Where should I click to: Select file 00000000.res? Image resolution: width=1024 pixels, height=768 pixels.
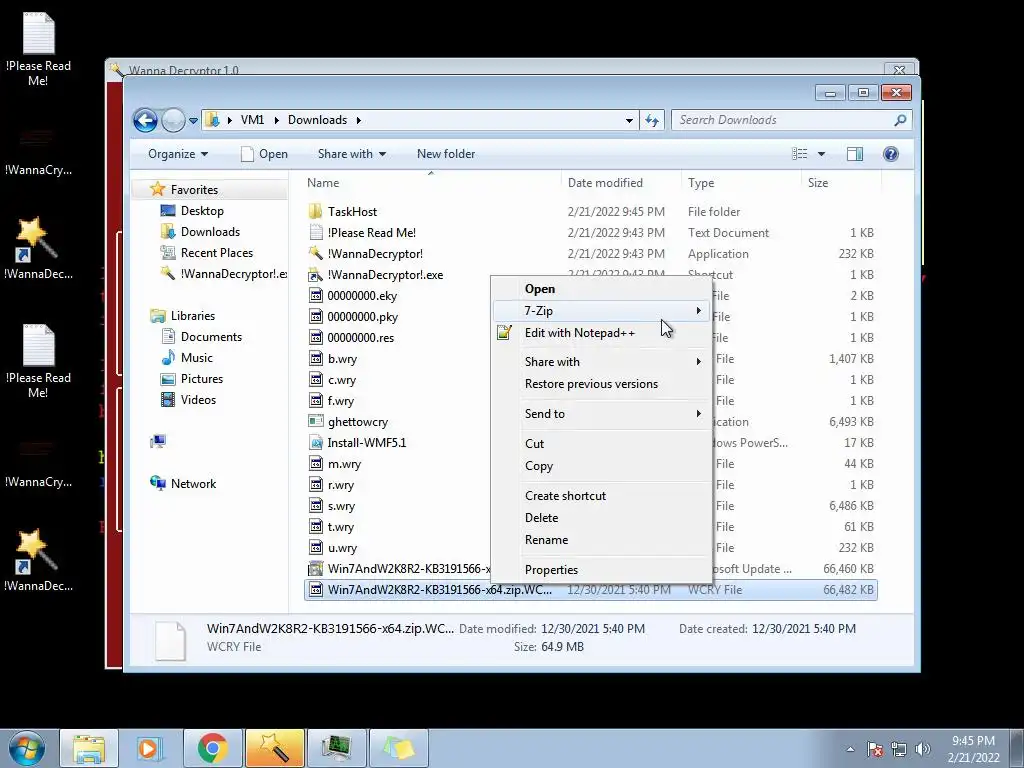tap(360, 338)
